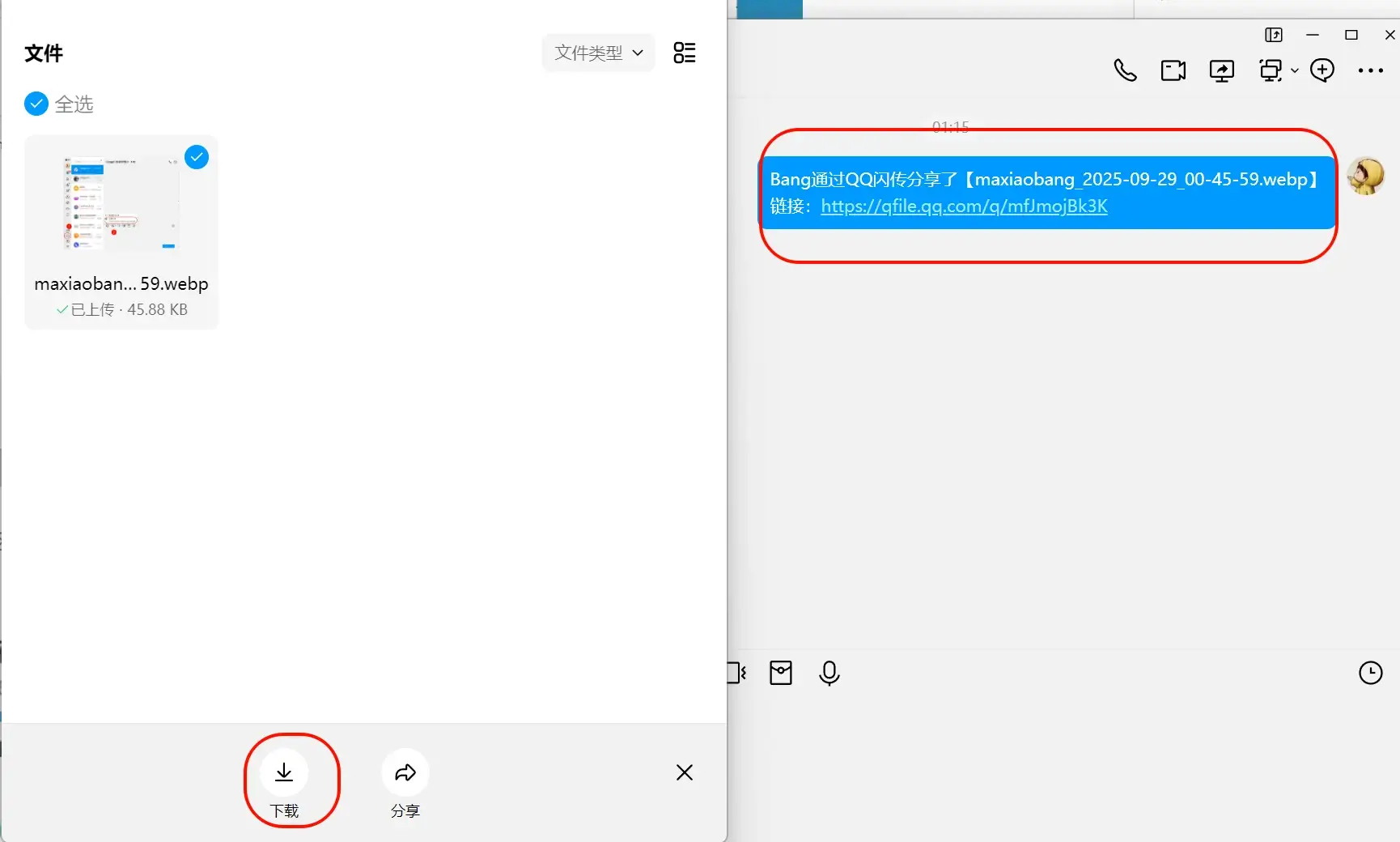Click the remote desktop control icon
The width and height of the screenshot is (1400, 842).
(x=1271, y=70)
